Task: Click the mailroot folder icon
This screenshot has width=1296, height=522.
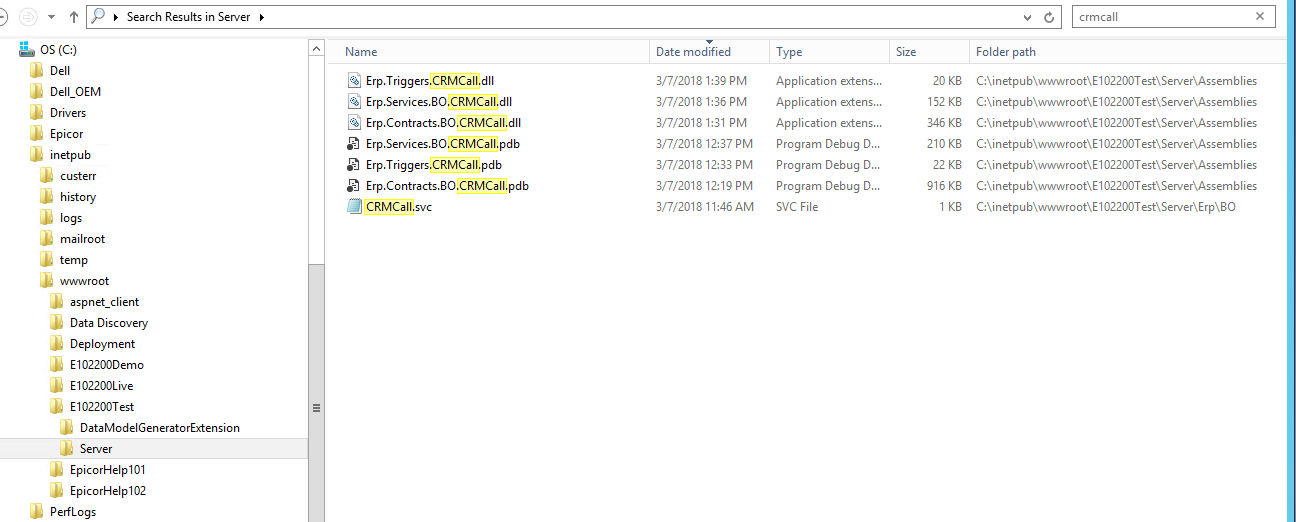Action: [47, 238]
